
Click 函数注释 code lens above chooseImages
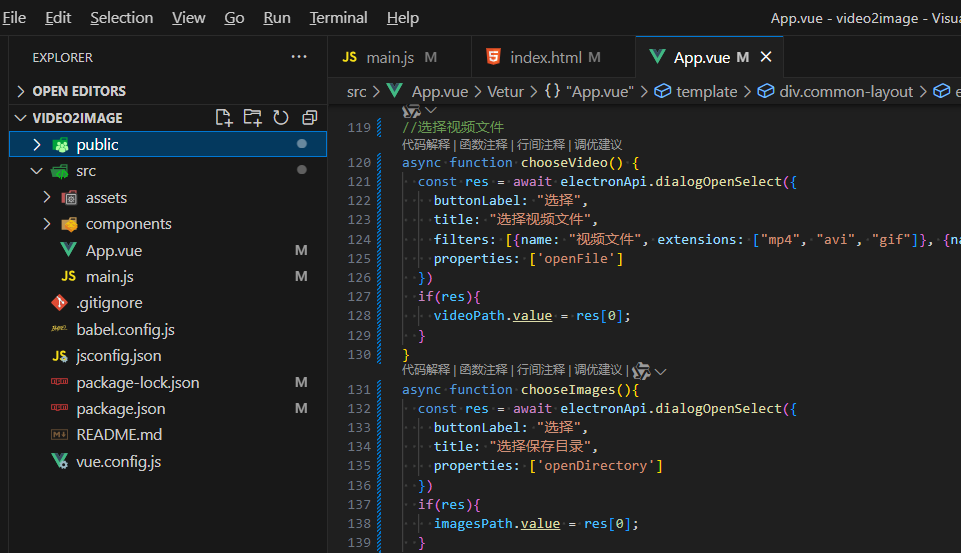[x=484, y=370]
